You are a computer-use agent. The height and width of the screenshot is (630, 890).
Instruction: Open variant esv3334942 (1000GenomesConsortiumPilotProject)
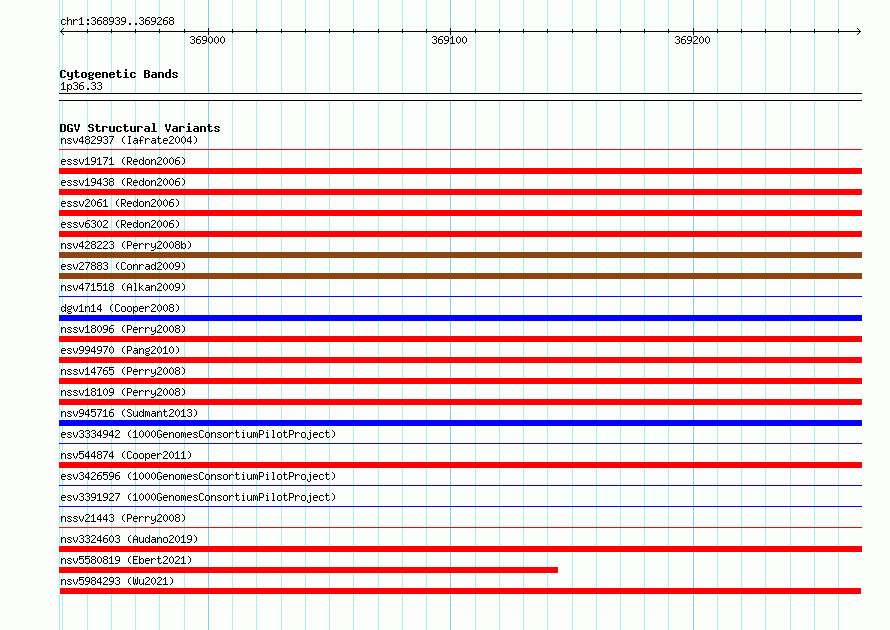point(198,434)
